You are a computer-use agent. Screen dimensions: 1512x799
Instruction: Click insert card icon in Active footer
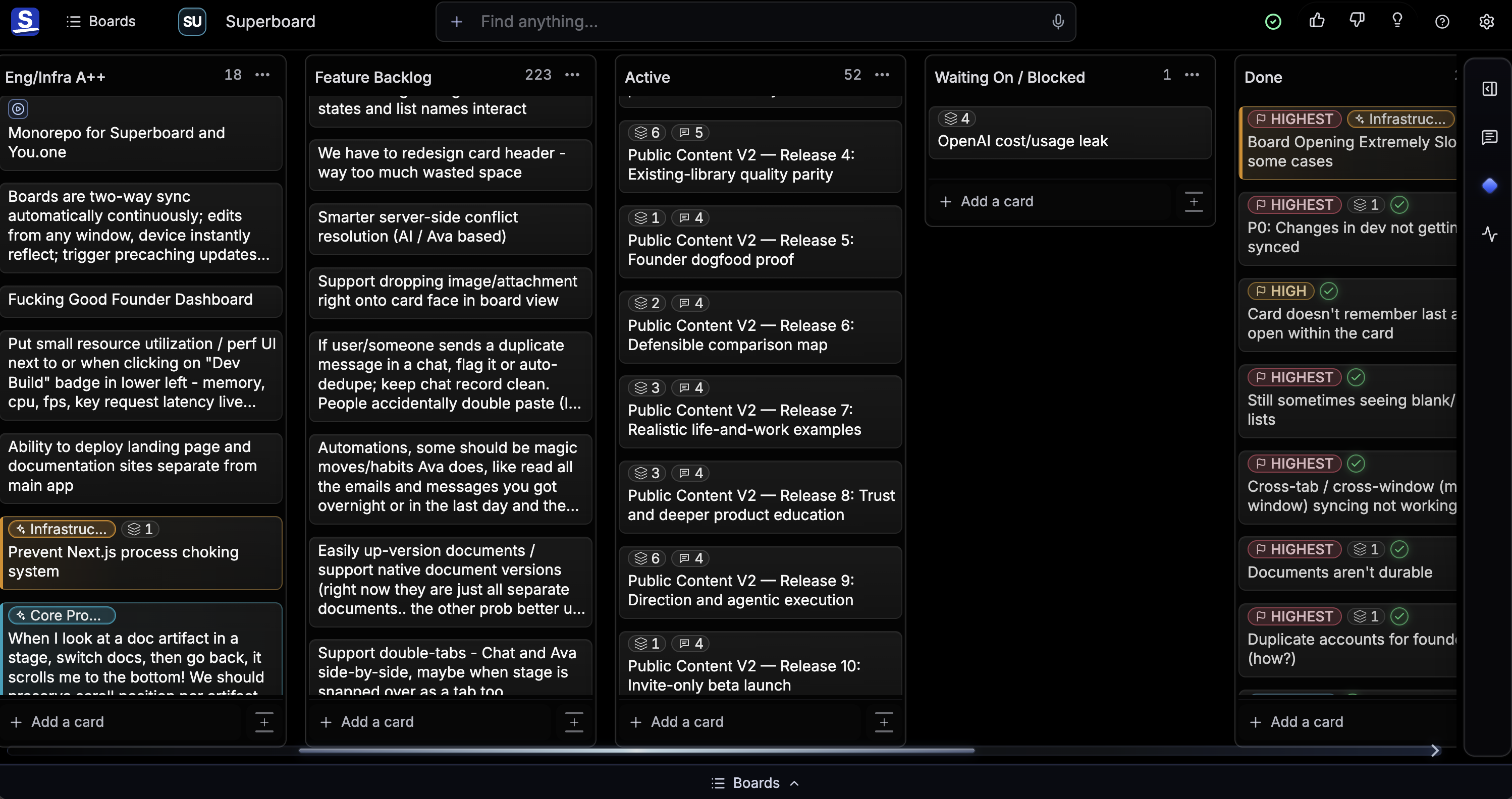click(x=884, y=722)
